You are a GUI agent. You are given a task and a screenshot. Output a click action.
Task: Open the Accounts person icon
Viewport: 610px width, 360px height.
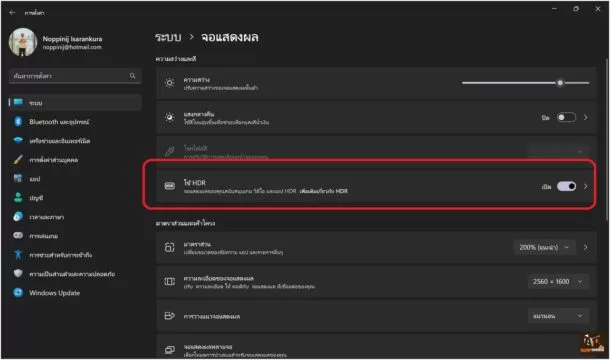tap(18, 198)
